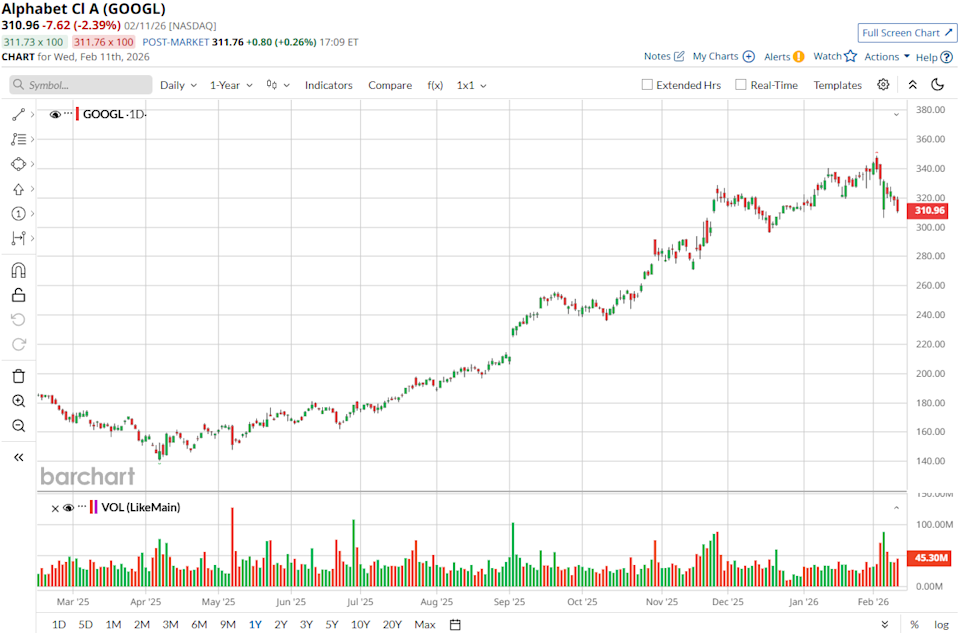The height and width of the screenshot is (633, 960).
Task: Click the Symbol search field
Action: (x=80, y=85)
